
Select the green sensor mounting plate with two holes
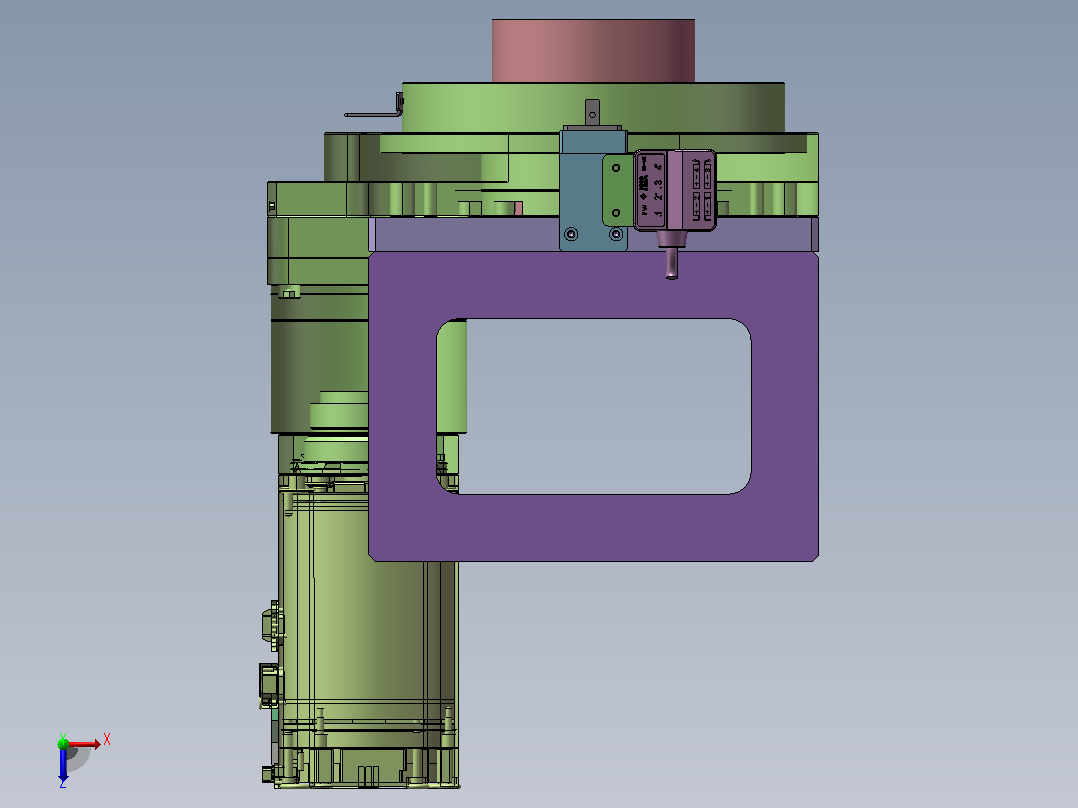tap(617, 190)
